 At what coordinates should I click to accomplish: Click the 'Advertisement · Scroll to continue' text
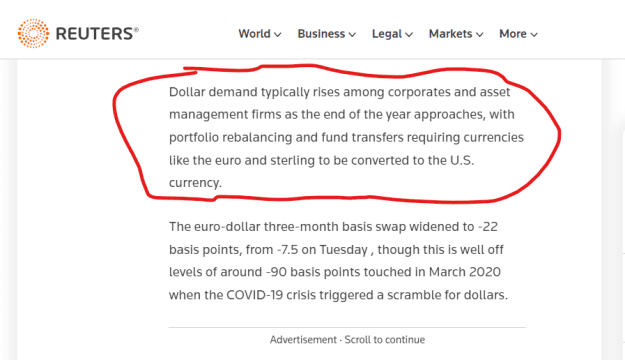point(347,340)
